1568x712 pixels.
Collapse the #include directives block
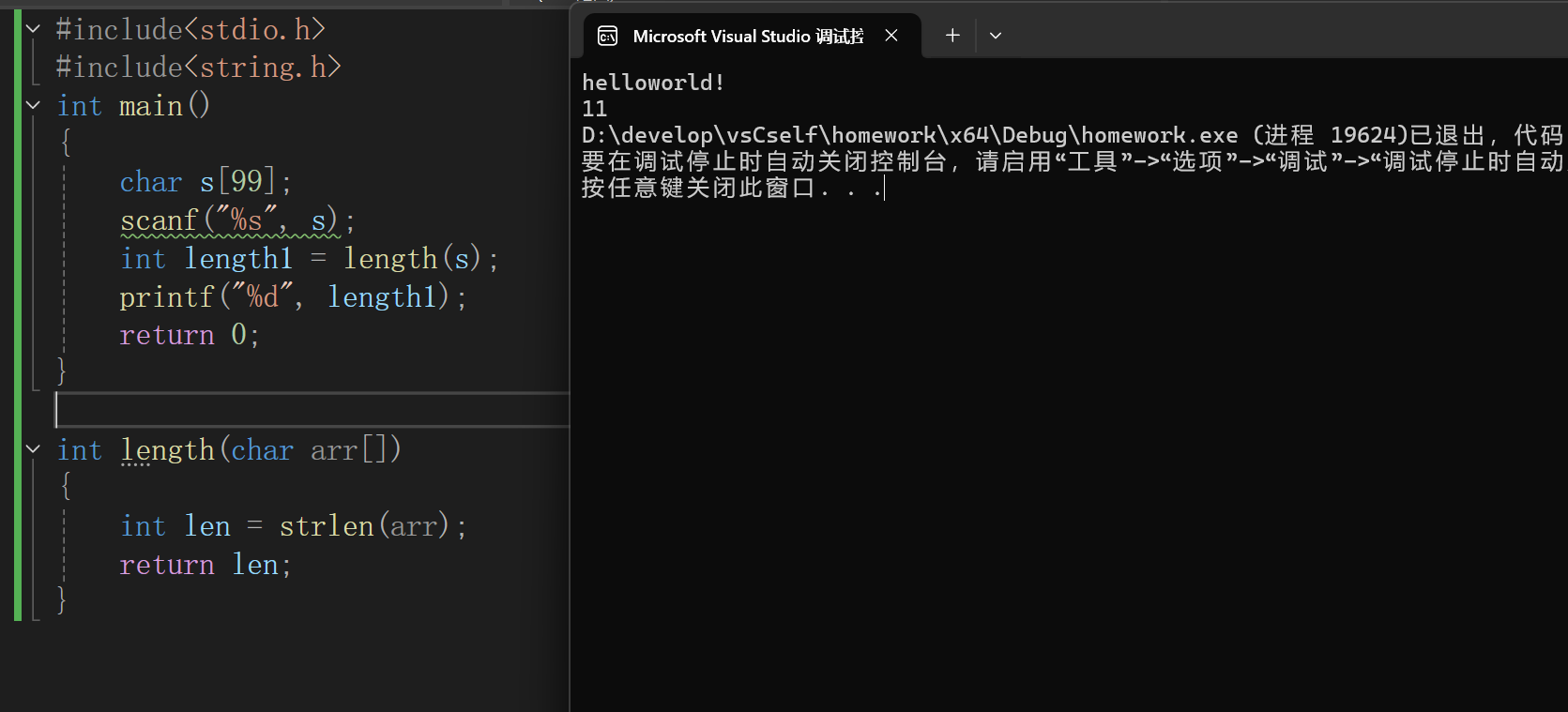(34, 29)
